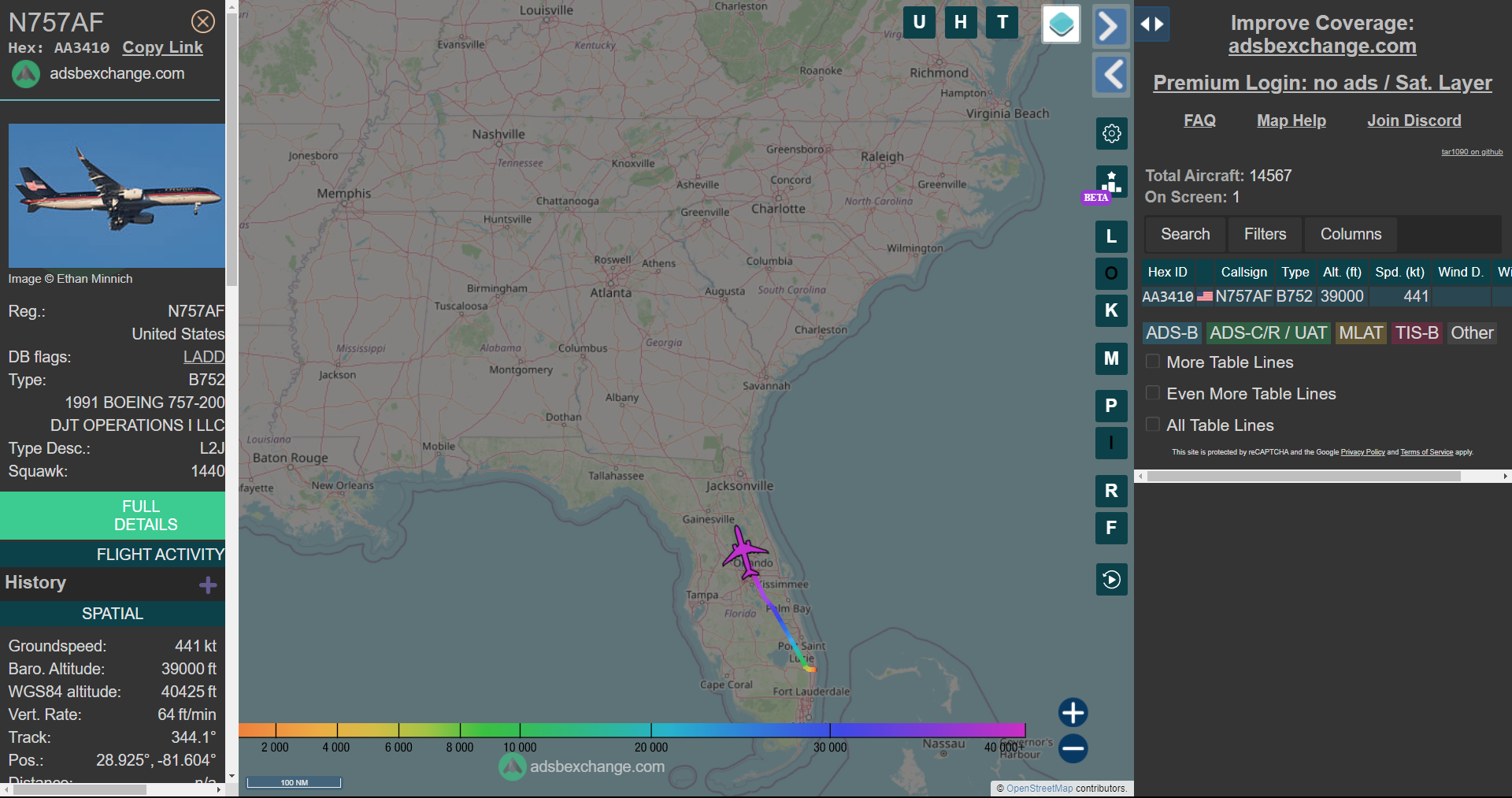Sort table by Type column
Image resolution: width=1512 pixels, height=798 pixels.
click(x=1295, y=272)
